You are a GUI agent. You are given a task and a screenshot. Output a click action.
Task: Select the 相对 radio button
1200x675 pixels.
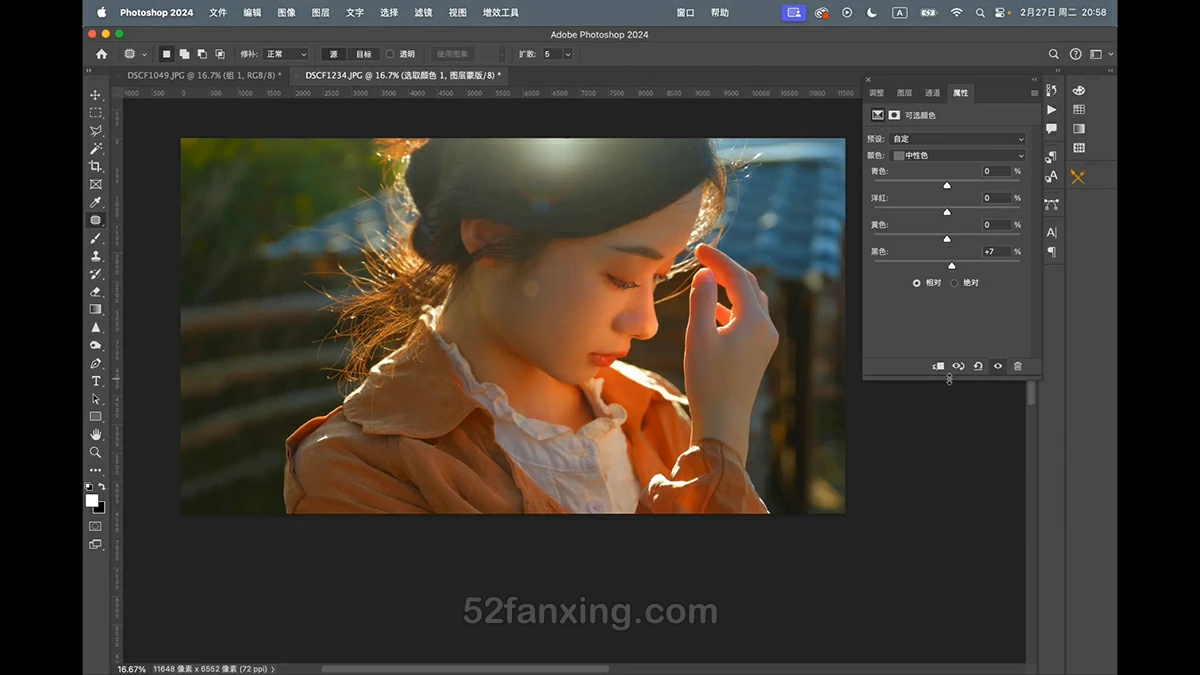click(916, 283)
